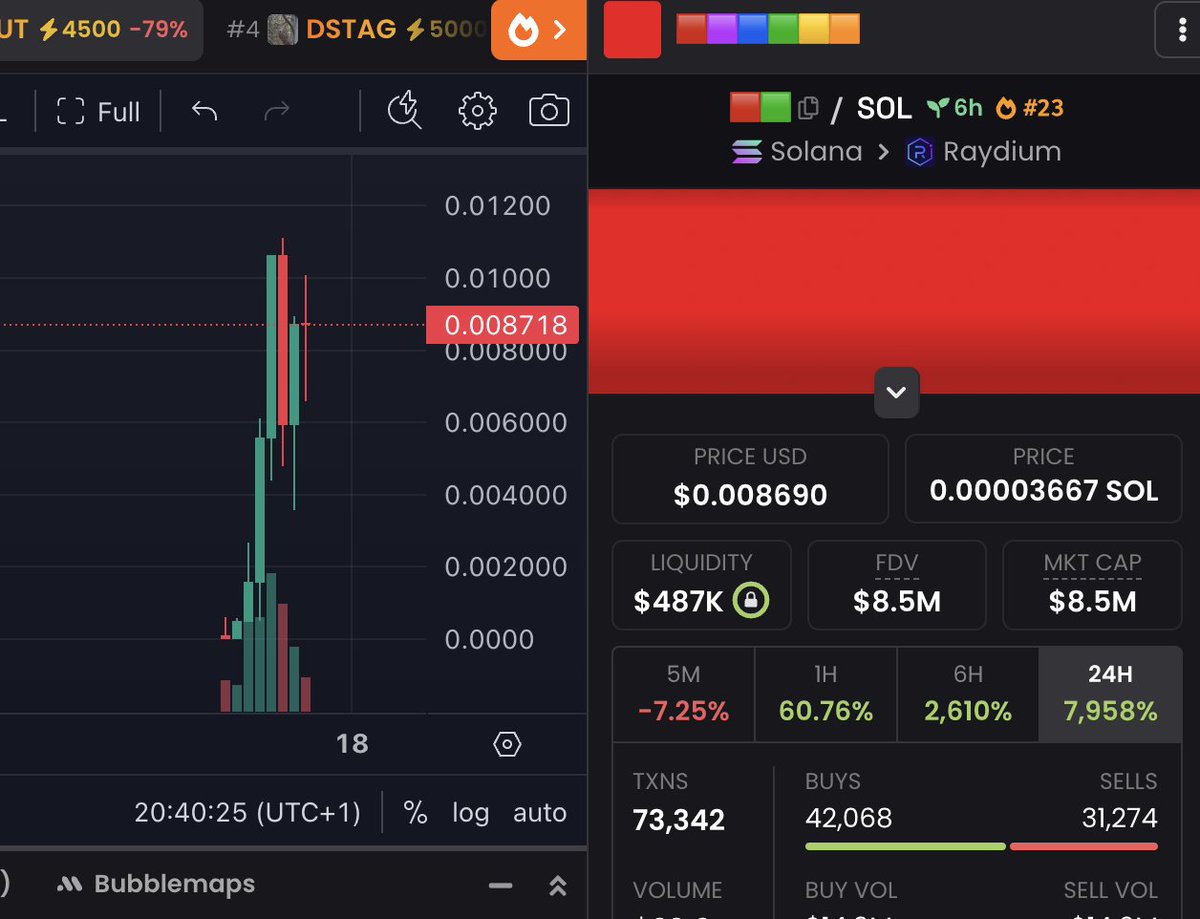Take a chart snapshot with the camera icon
Image resolution: width=1200 pixels, height=919 pixels.
click(x=548, y=111)
